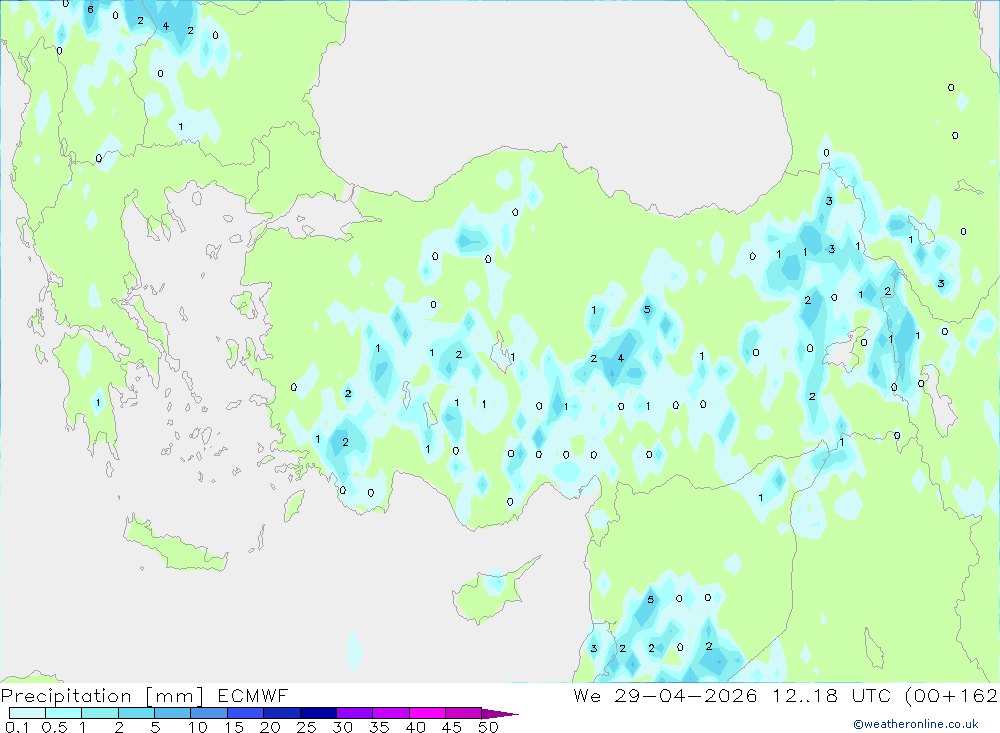Click the '(00+162' forecast run text
1000x733 pixels.
(951, 695)
